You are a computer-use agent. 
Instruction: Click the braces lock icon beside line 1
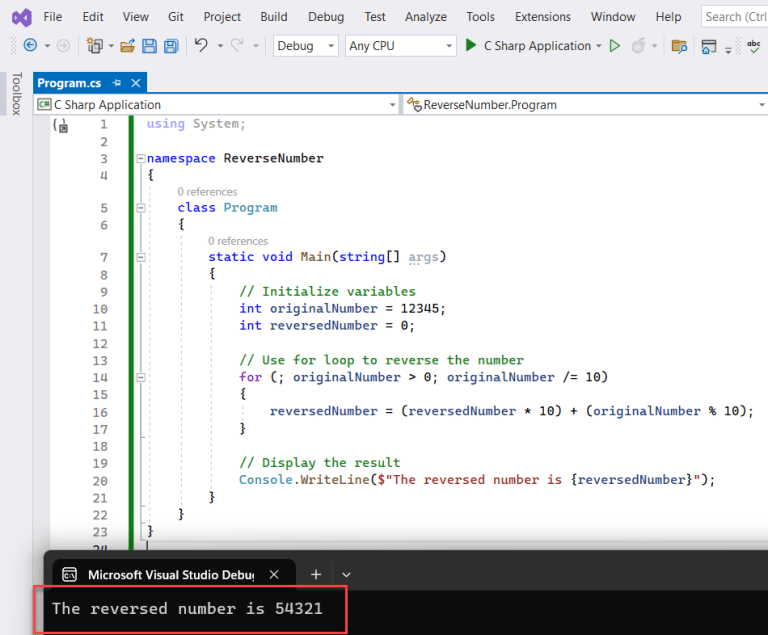click(x=60, y=125)
